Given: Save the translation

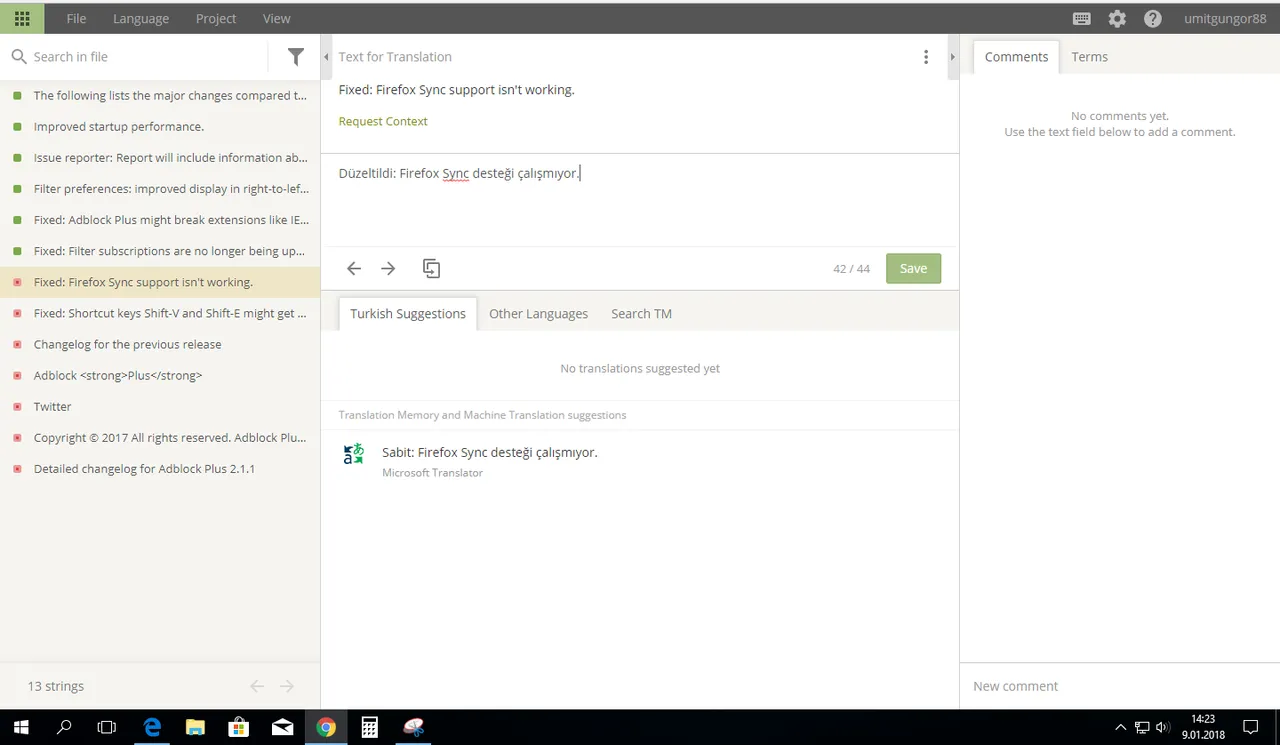Looking at the screenshot, I should point(913,268).
